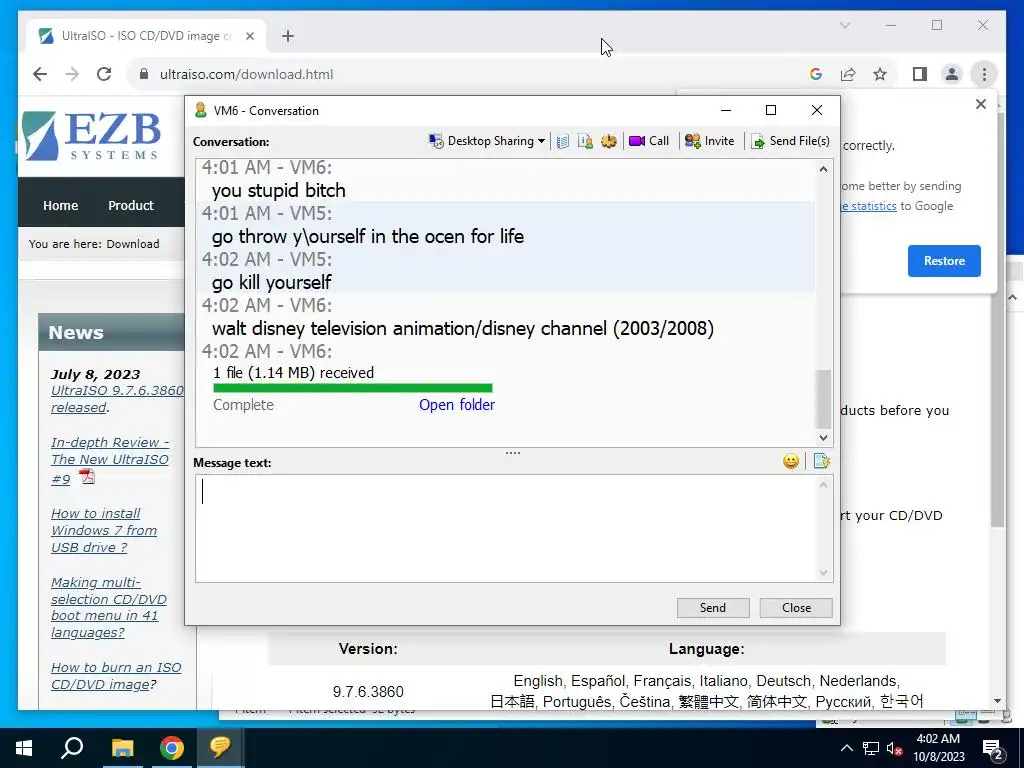Viewport: 1024px width, 768px height.
Task: Click Send File(s) in the conversation toolbar
Action: click(x=790, y=141)
